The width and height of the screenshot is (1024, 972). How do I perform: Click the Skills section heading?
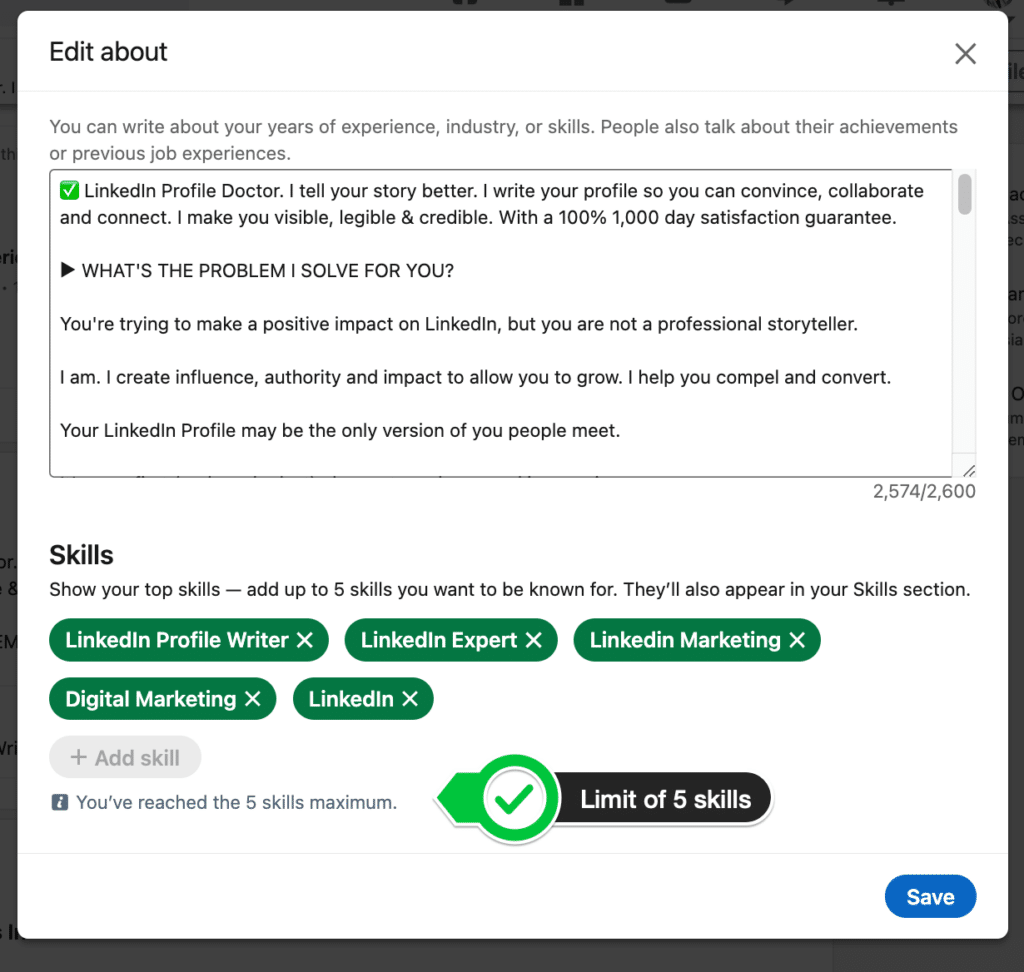click(81, 554)
